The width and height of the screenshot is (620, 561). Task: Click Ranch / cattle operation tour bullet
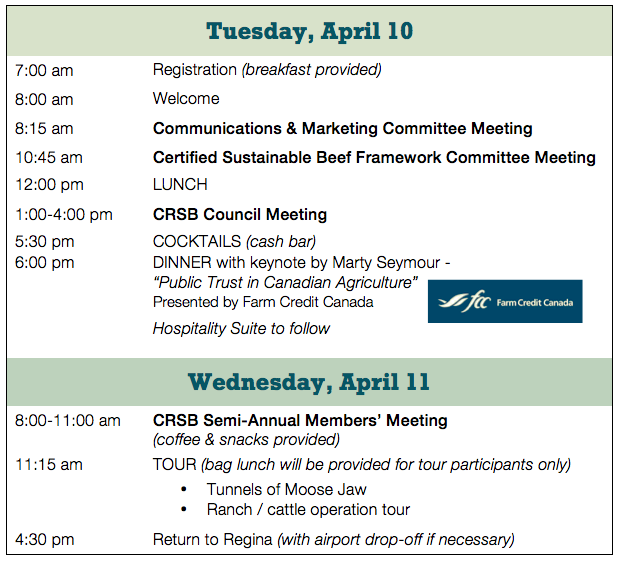(308, 510)
